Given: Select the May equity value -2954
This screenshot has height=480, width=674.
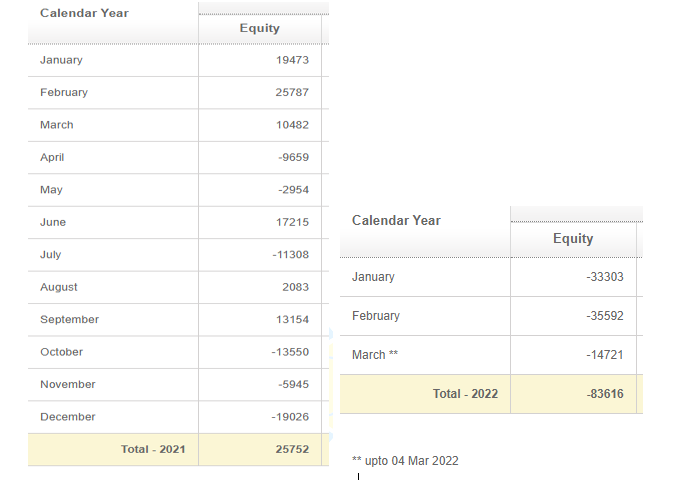Looking at the screenshot, I should (x=294, y=190).
